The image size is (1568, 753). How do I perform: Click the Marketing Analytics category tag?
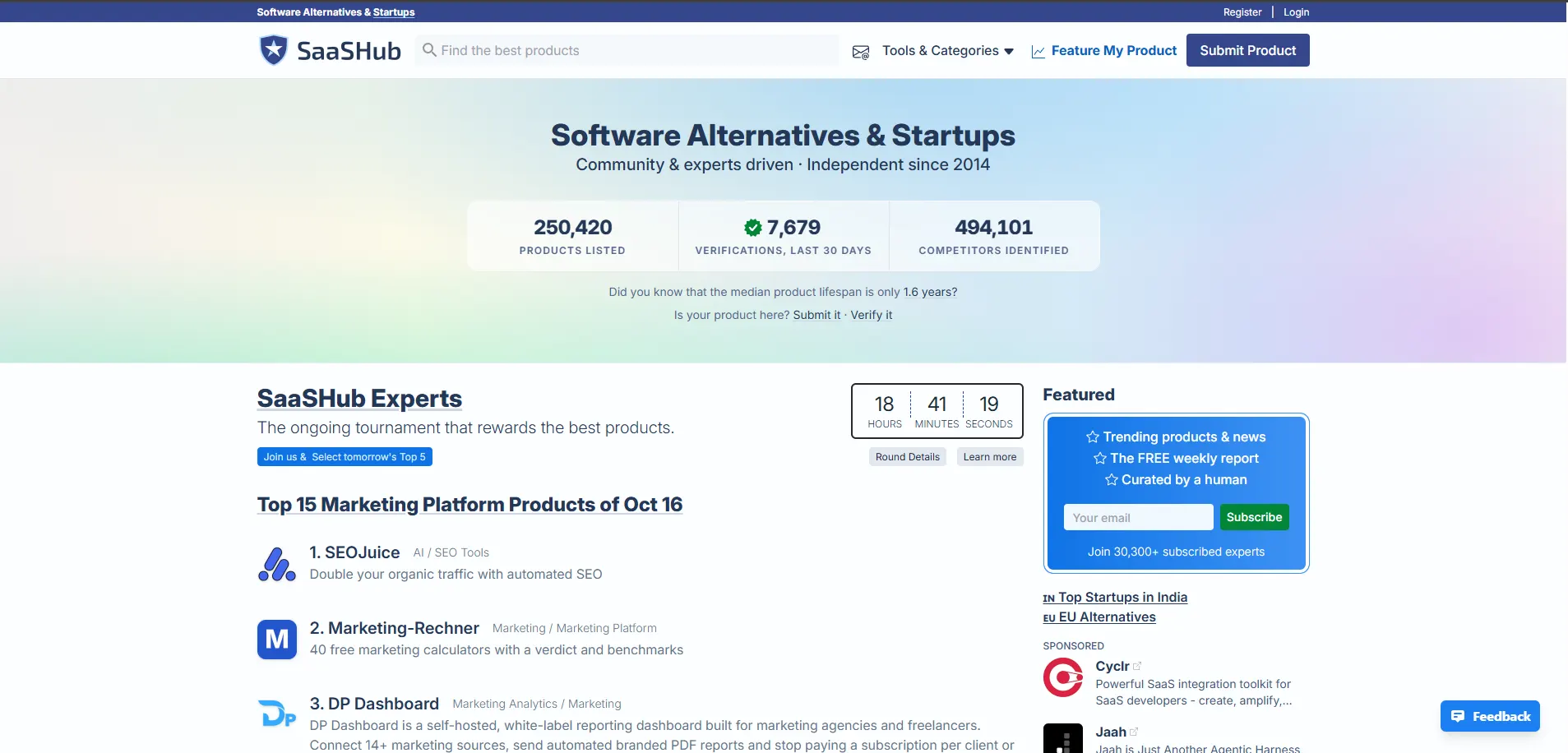pos(505,704)
